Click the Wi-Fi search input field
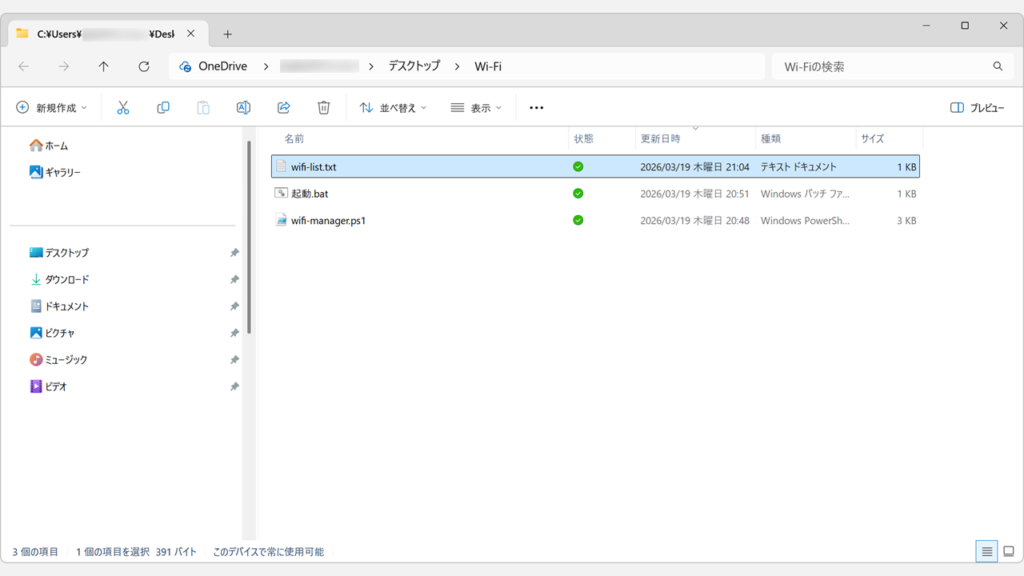Screen dimensions: 1024x576 890,66
